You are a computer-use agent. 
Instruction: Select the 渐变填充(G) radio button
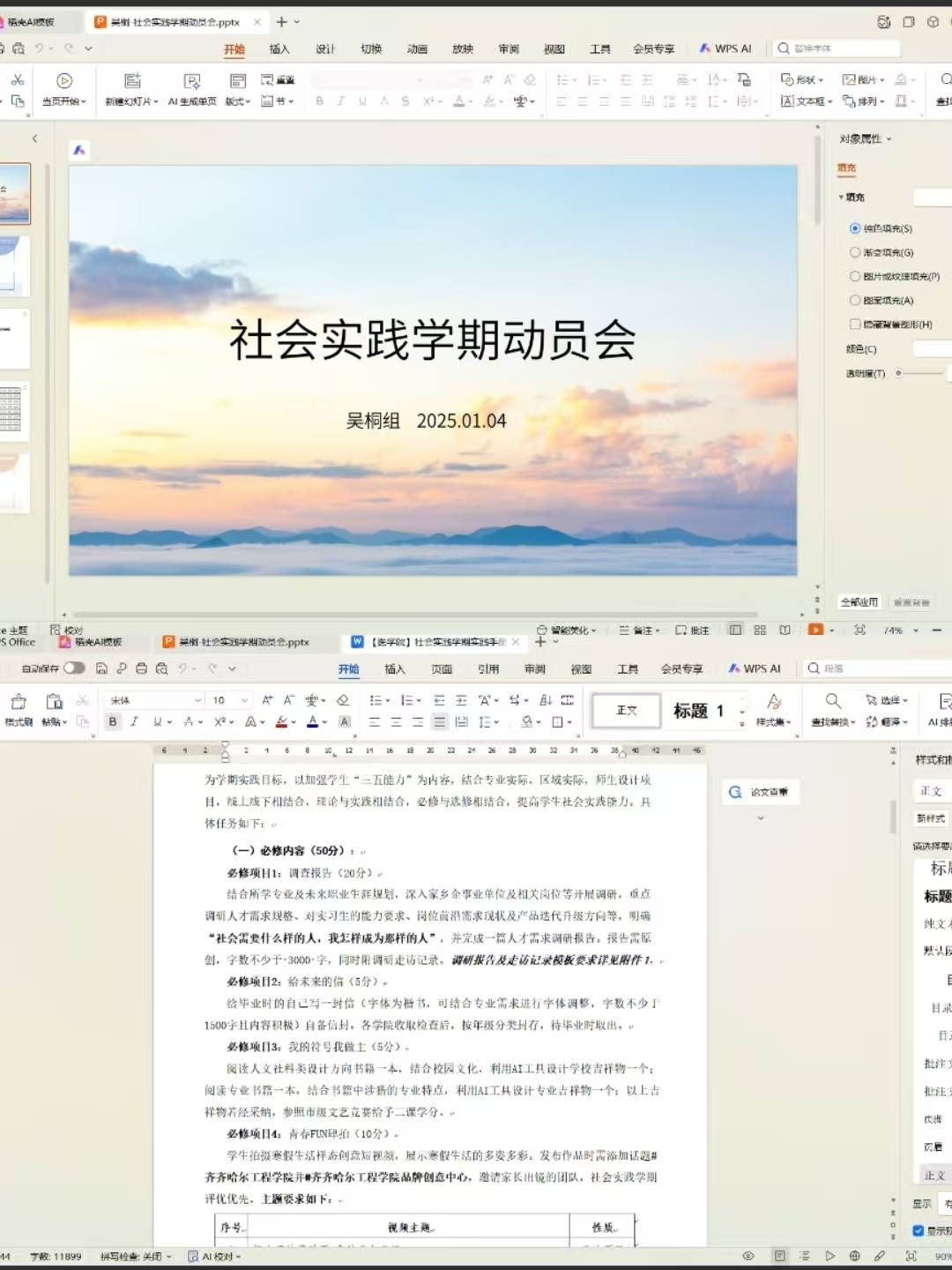(855, 252)
